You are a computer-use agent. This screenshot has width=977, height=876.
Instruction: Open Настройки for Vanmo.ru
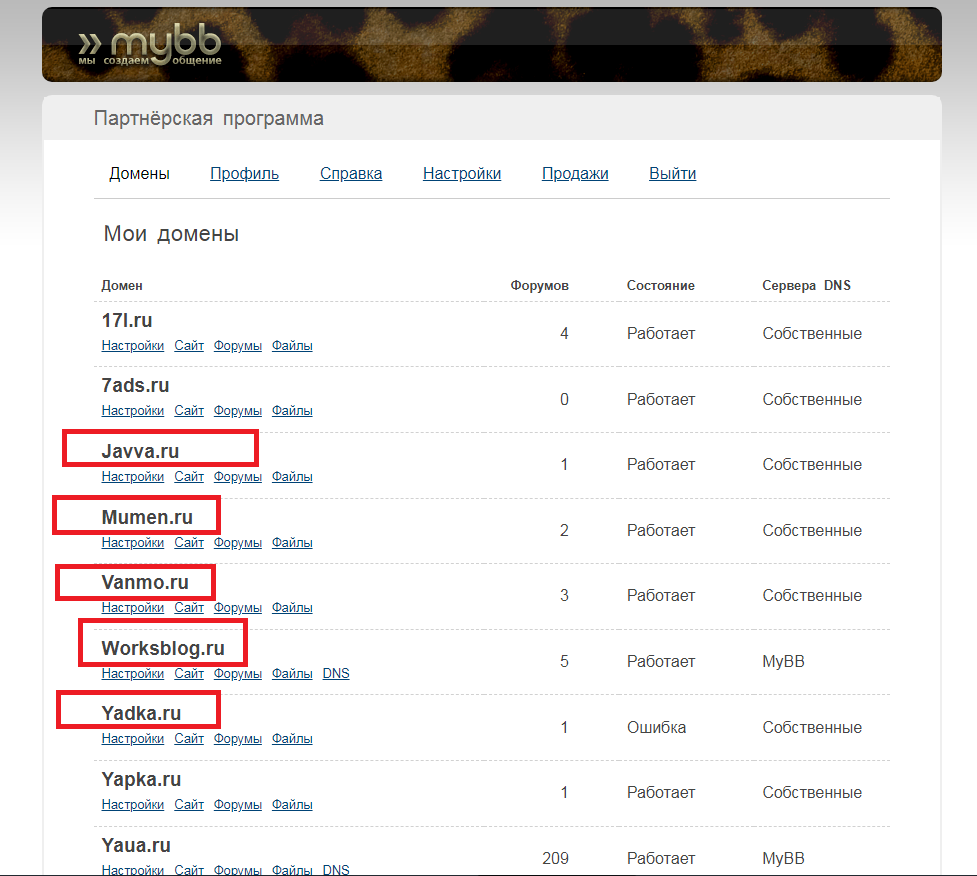coord(133,608)
